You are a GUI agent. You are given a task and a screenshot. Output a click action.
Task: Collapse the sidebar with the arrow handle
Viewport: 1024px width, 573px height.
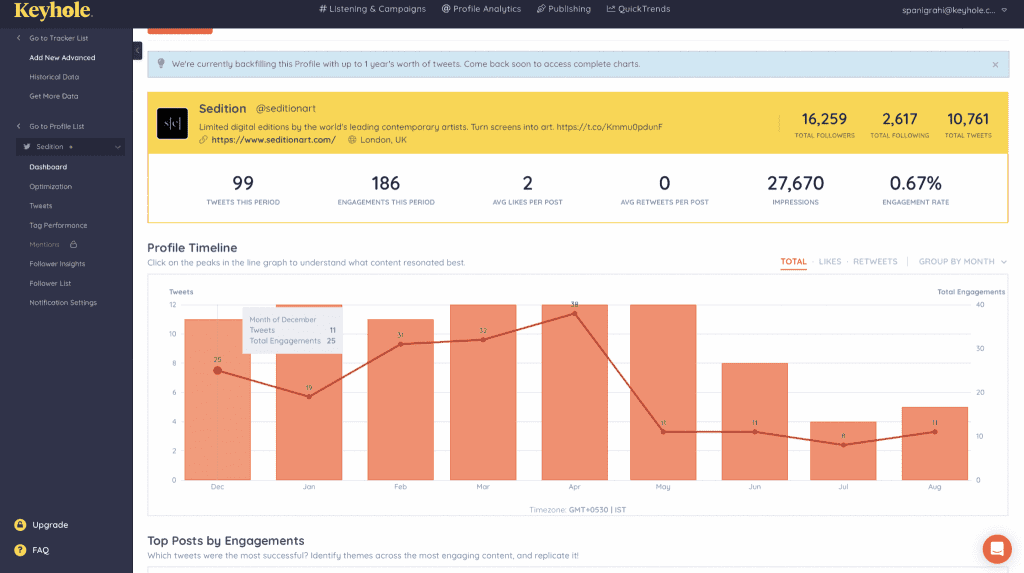click(x=137, y=50)
